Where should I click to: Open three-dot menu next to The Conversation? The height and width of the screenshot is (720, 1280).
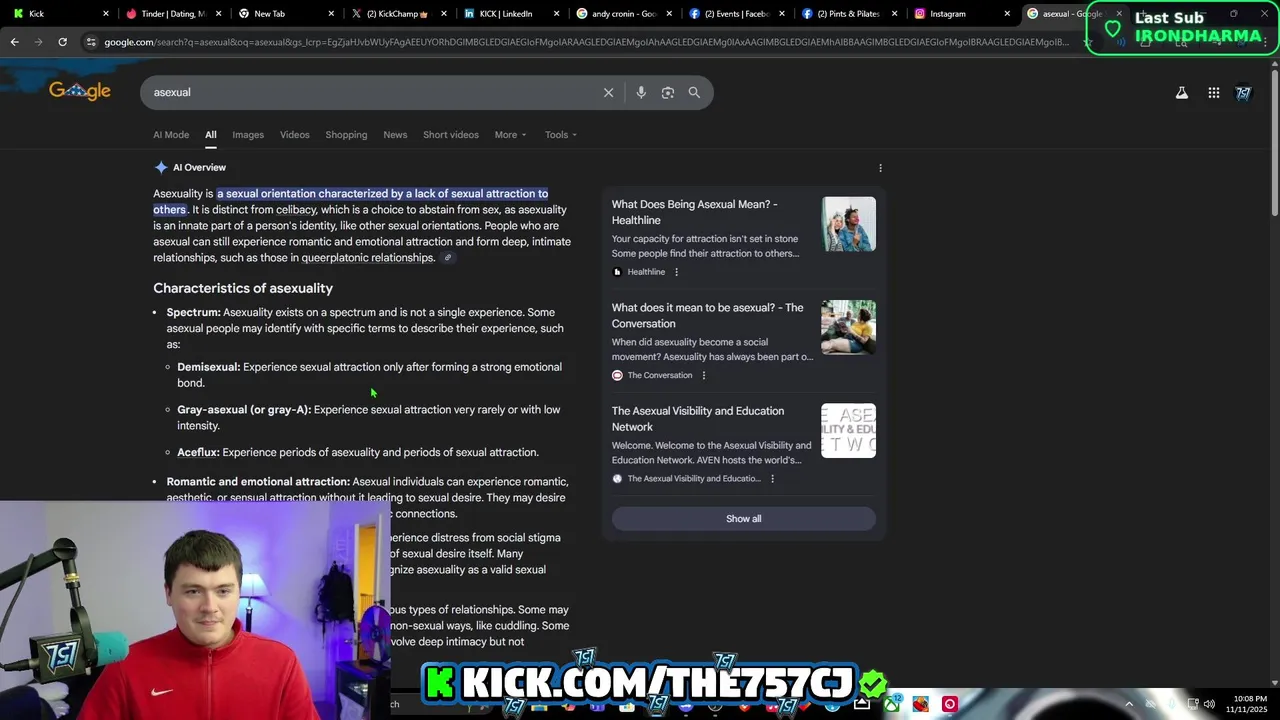pos(704,375)
